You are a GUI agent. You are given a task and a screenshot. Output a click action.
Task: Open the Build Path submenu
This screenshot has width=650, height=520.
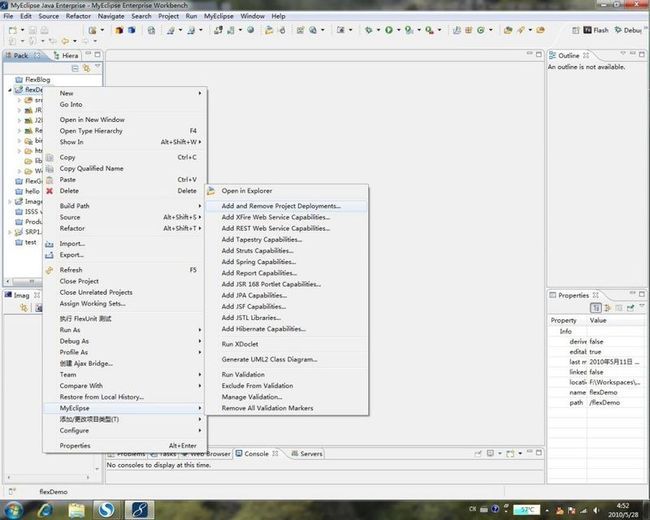(124, 206)
